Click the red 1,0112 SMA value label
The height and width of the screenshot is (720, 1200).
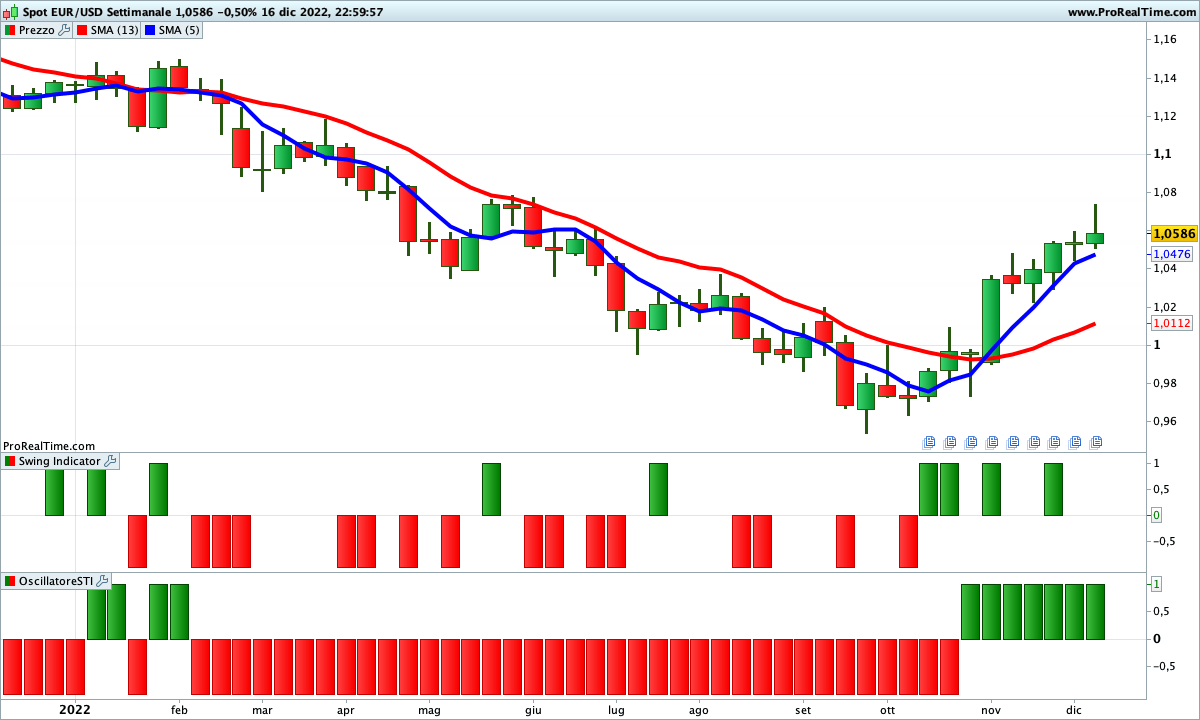click(1172, 323)
